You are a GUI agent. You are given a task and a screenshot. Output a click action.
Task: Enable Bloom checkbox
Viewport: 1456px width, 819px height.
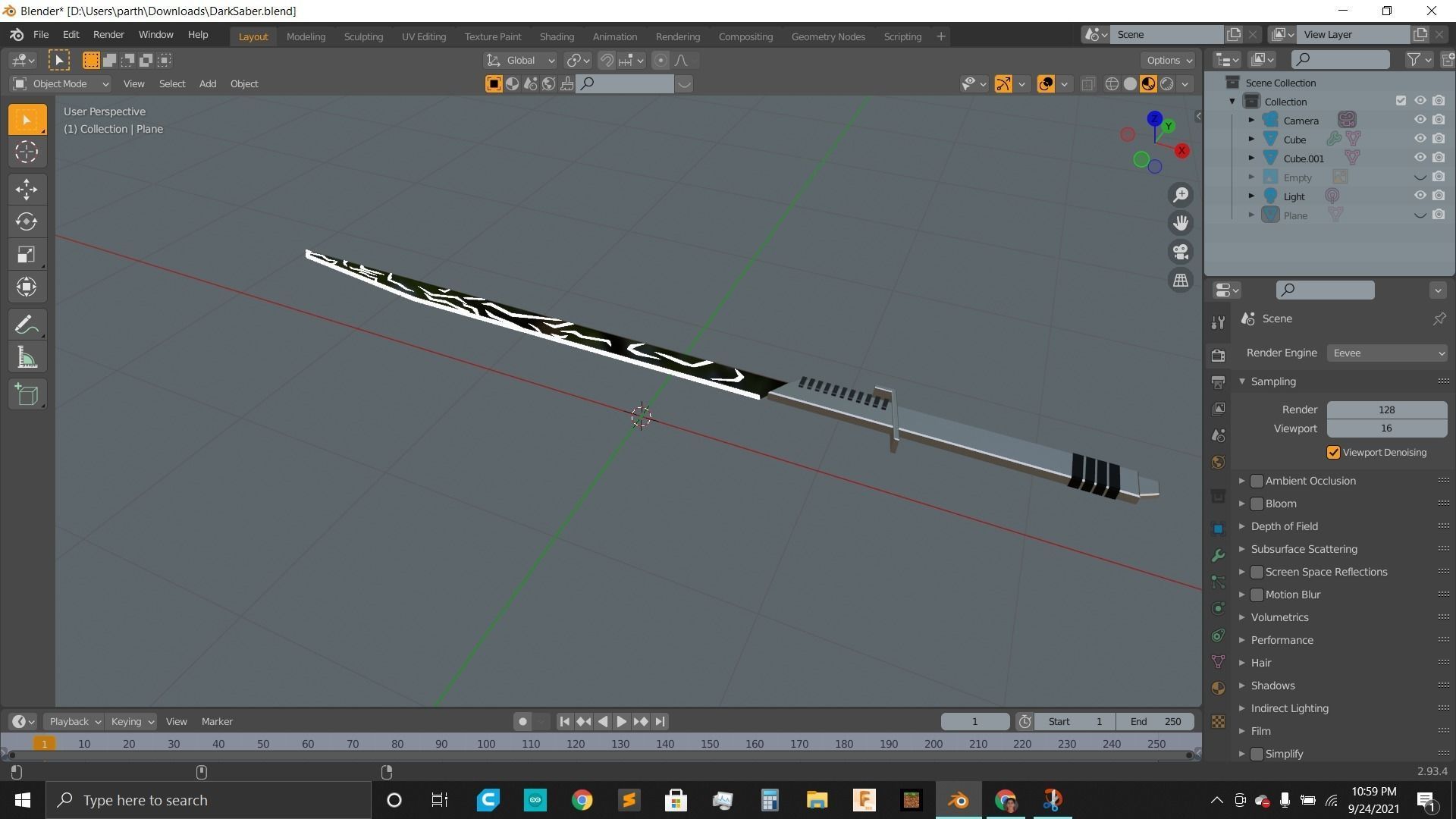click(1257, 504)
